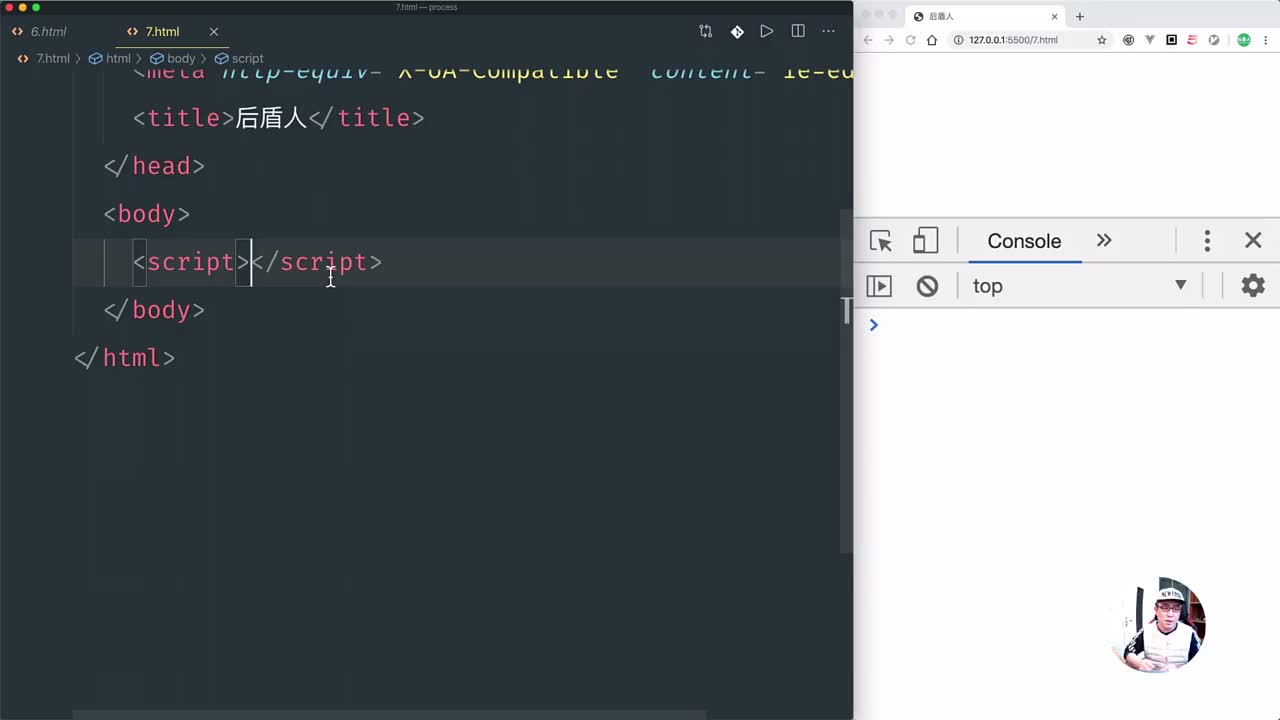Click the editor vertical scrollbar

click(x=846, y=380)
